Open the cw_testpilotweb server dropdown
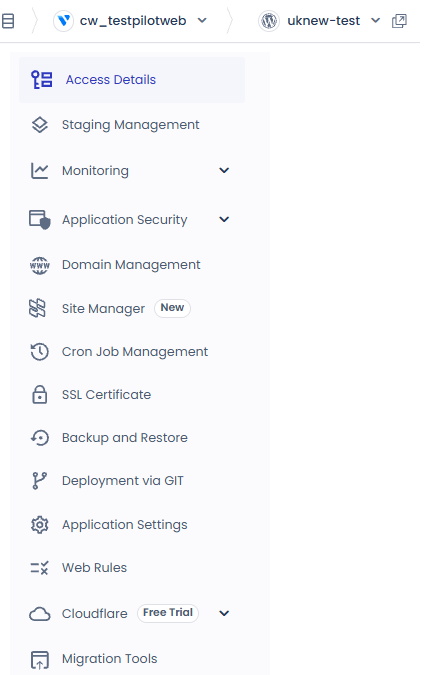430x675 pixels. (202, 20)
